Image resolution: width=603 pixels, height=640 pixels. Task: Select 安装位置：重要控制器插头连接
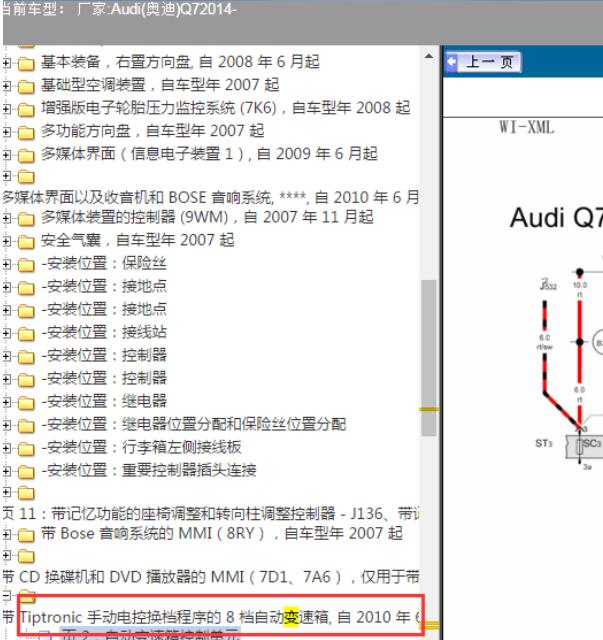pos(149,470)
